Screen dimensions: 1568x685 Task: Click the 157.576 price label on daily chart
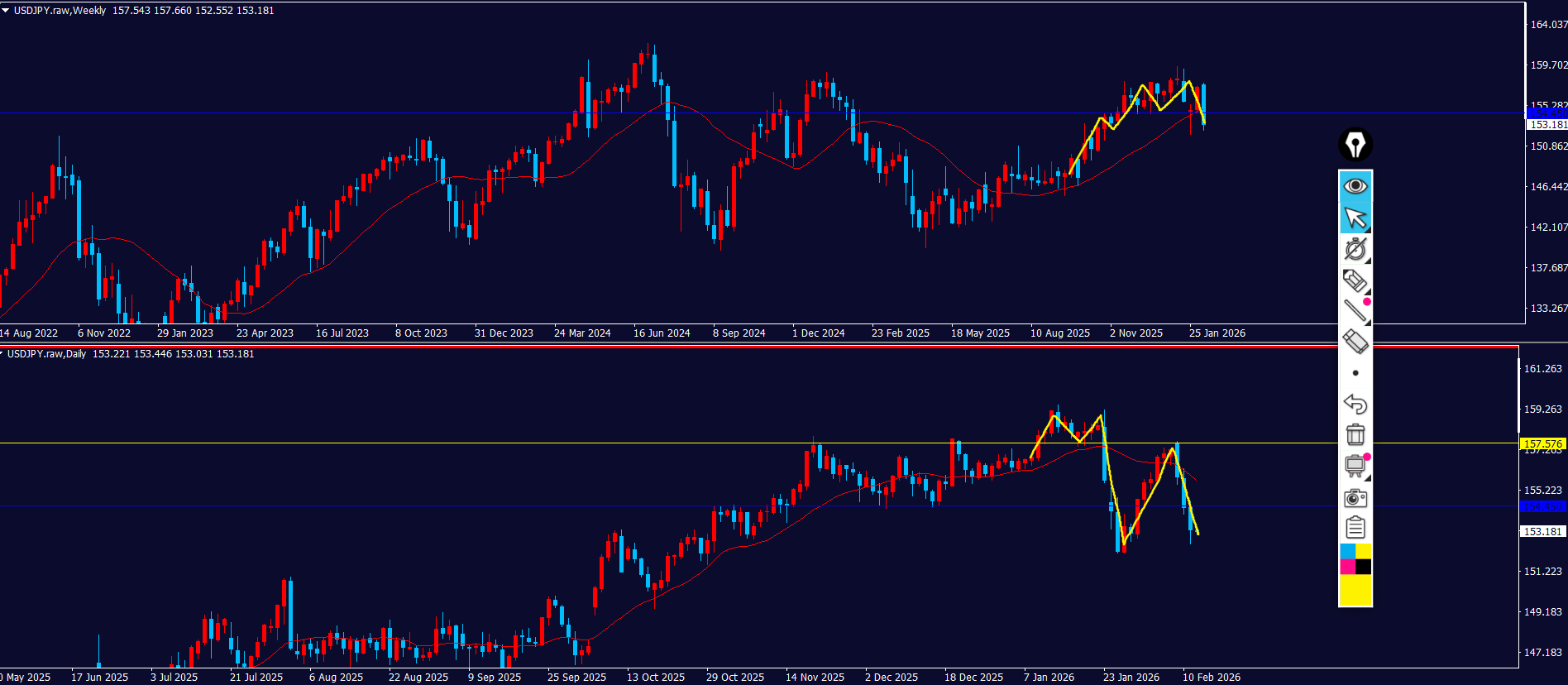pos(1542,444)
